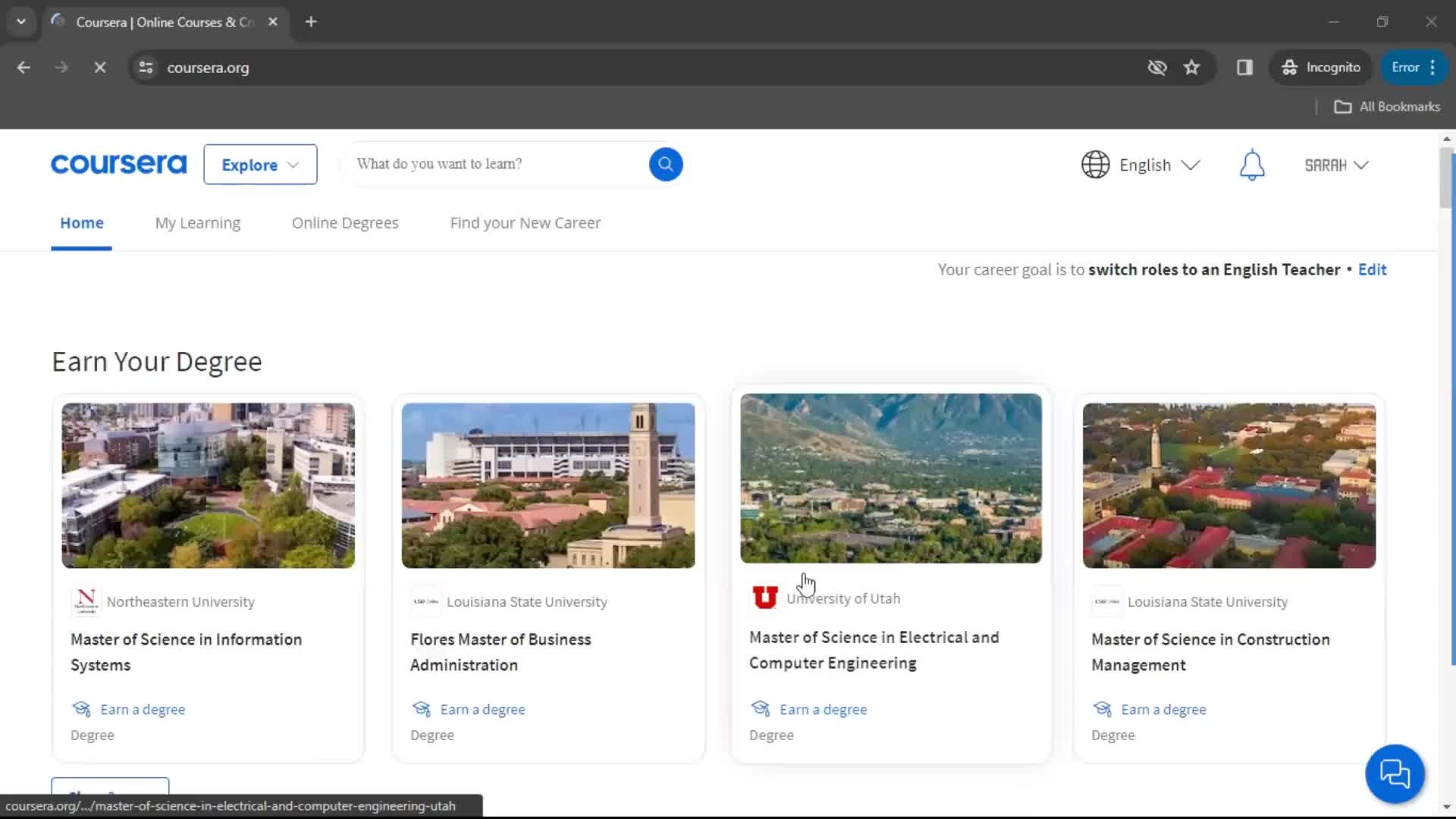Open the browser side panel icon
The width and height of the screenshot is (1456, 819).
click(1244, 67)
